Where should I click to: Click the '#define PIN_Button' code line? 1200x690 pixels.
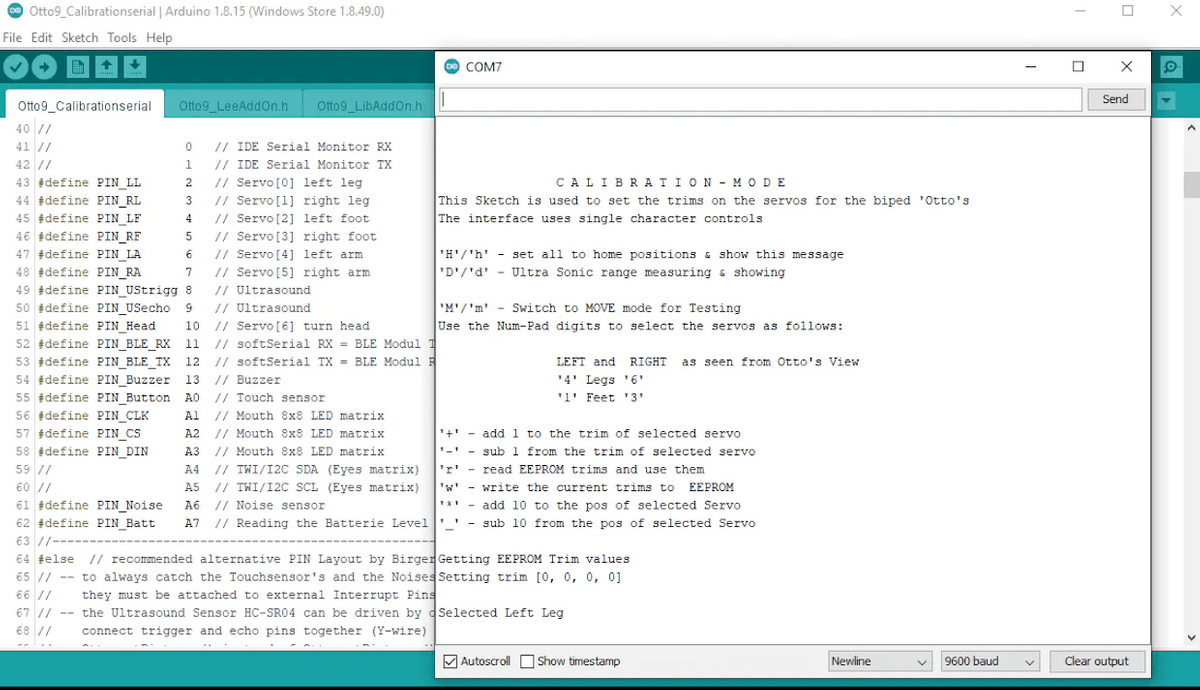coord(181,398)
